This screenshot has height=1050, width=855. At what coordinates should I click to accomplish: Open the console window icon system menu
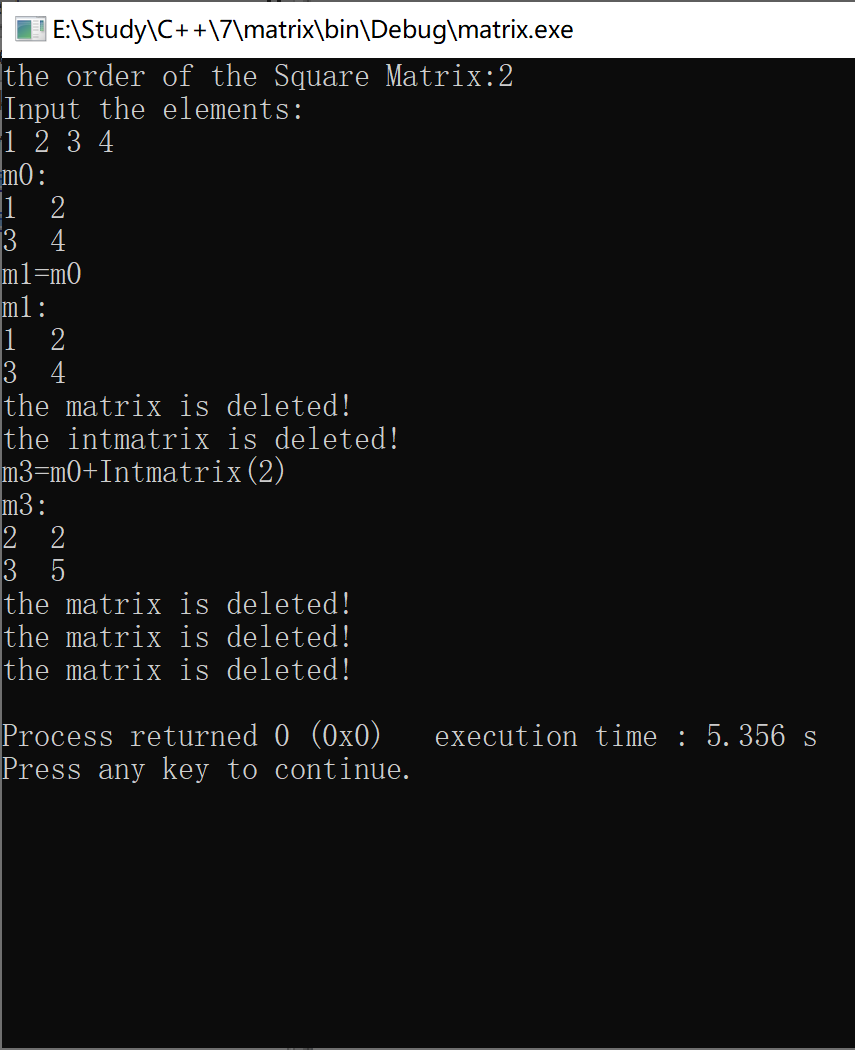pyautogui.click(x=30, y=29)
